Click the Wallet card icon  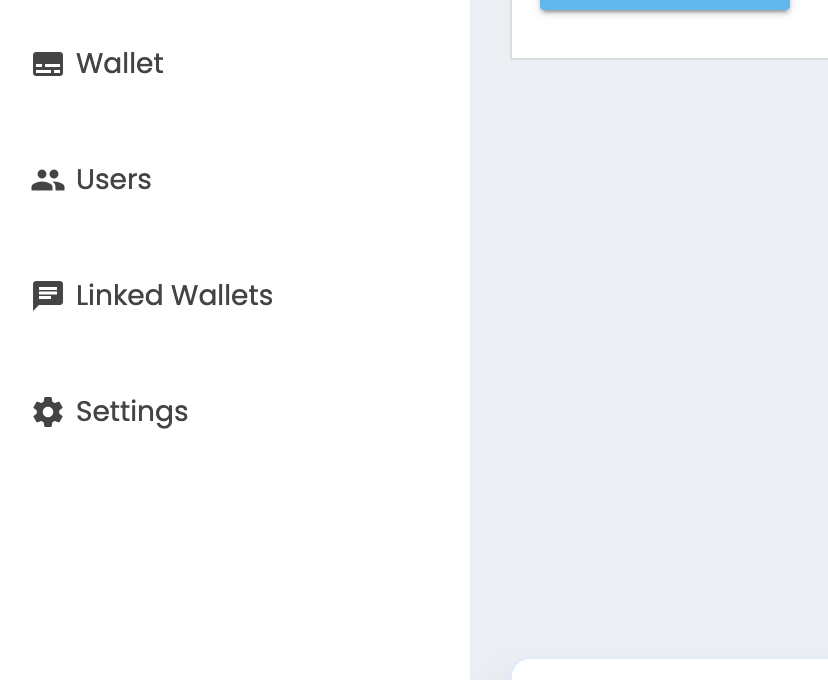[48, 64]
